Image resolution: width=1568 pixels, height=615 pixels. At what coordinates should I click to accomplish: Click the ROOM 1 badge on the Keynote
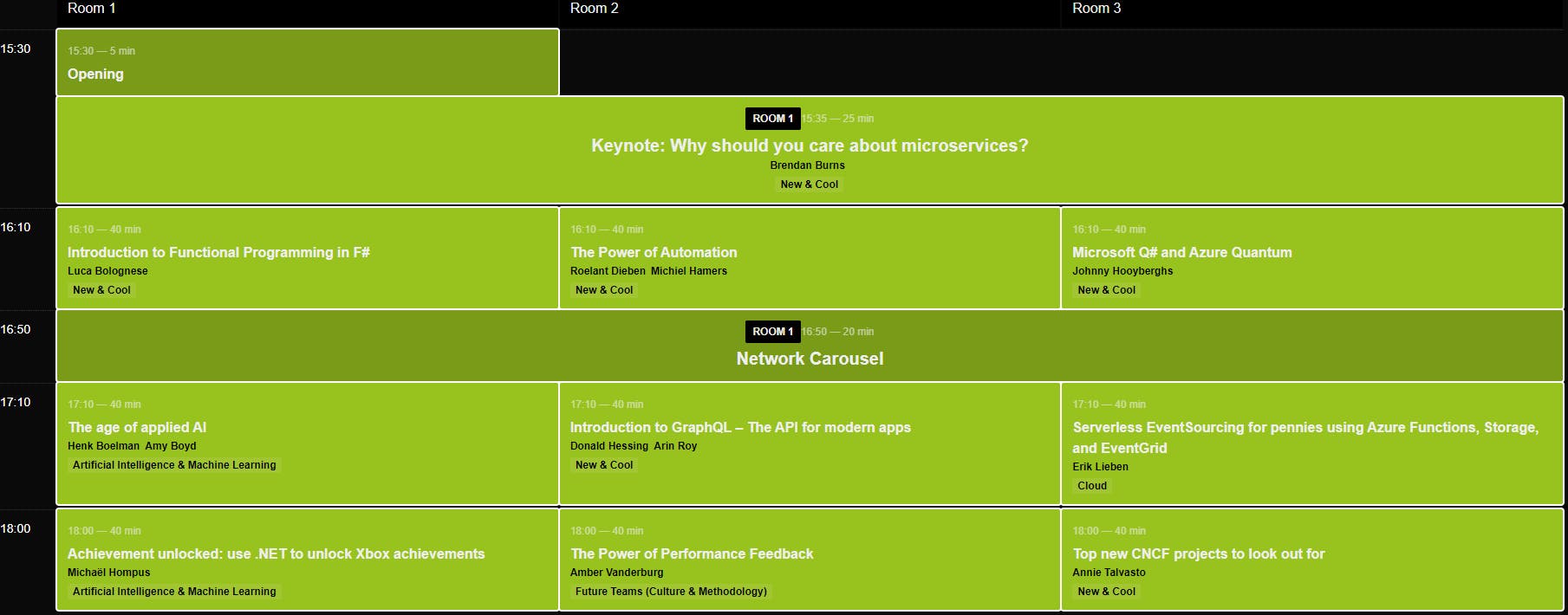[x=772, y=119]
